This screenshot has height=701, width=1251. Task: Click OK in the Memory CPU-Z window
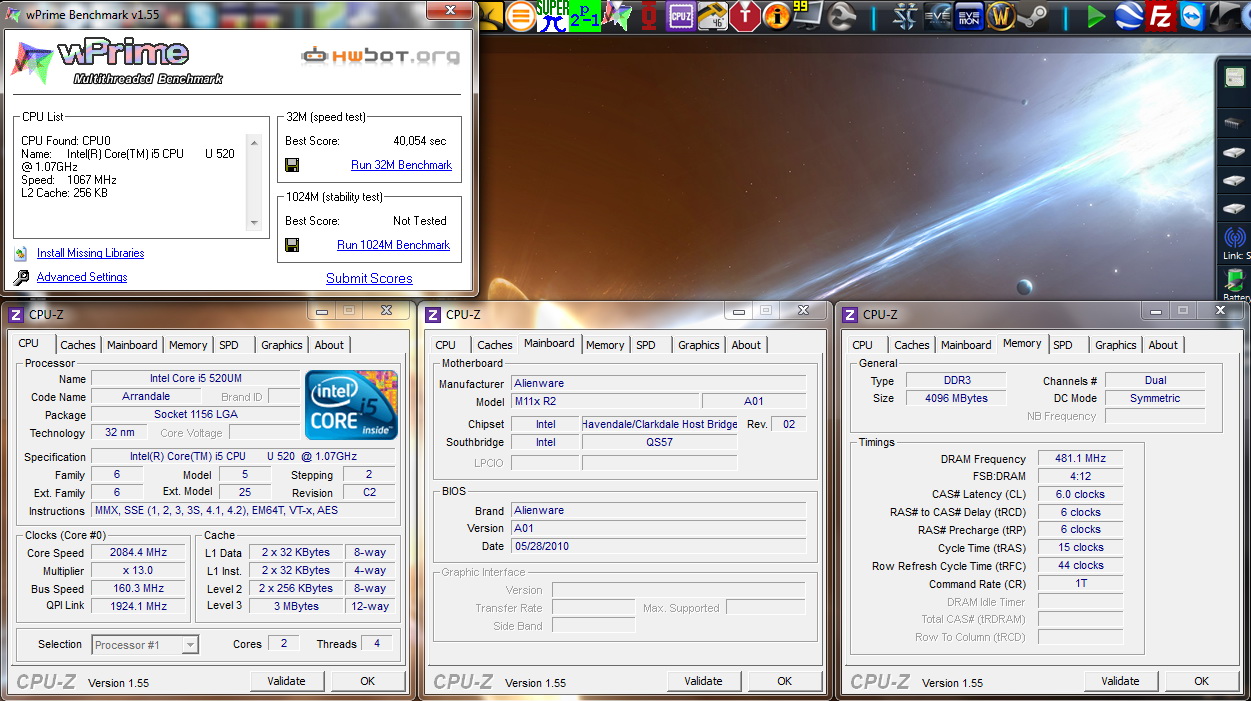[x=1202, y=681]
